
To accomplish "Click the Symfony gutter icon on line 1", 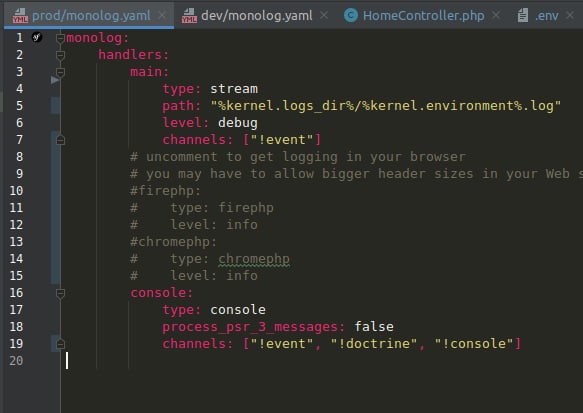I will [x=37, y=37].
